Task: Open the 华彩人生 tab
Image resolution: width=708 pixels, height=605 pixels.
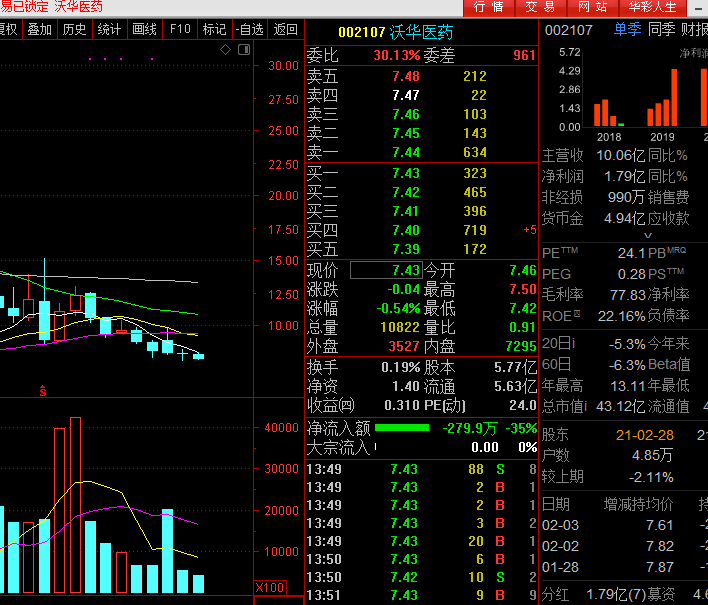Action: (652, 7)
